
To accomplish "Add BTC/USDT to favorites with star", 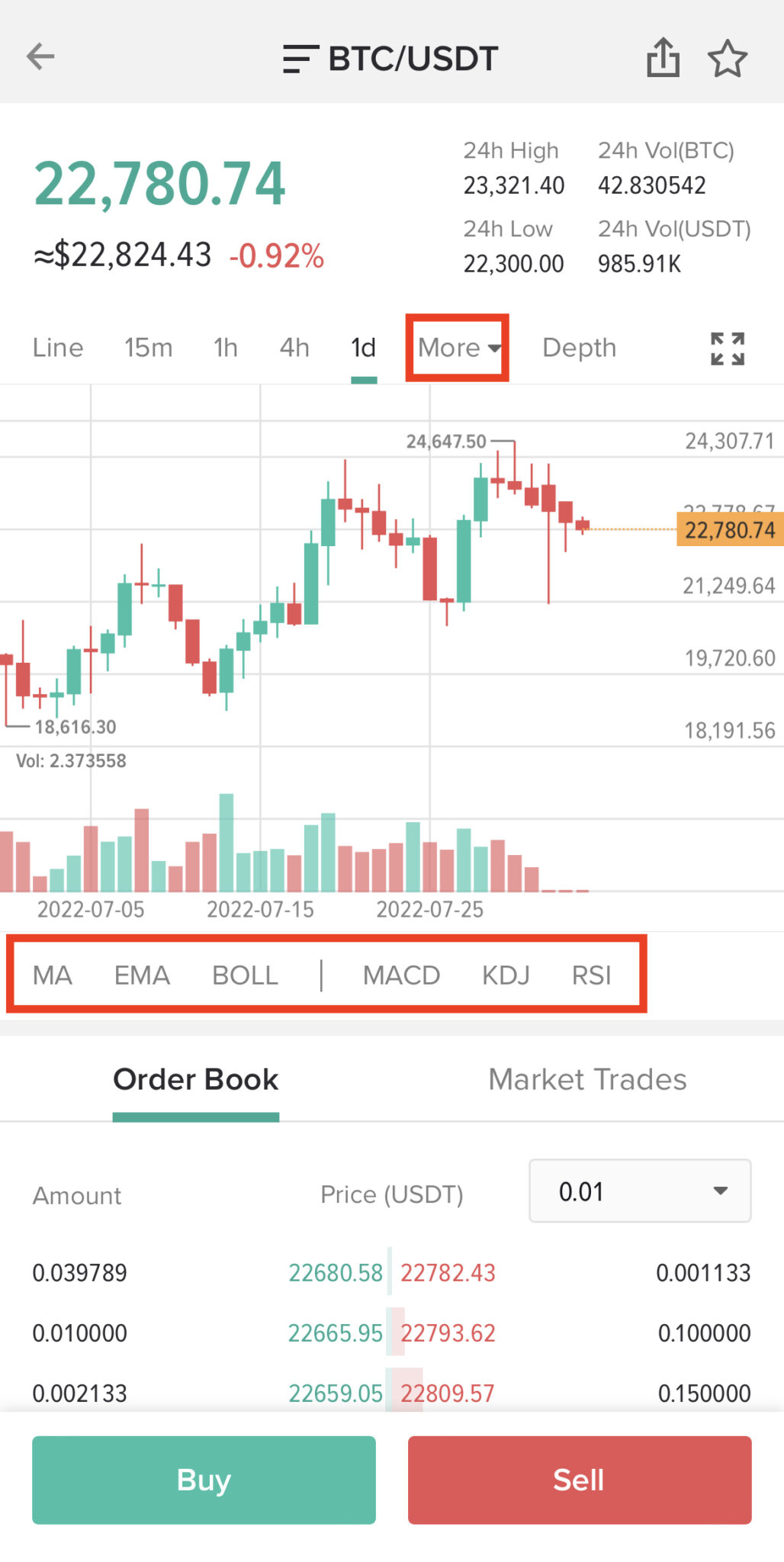I will click(x=727, y=59).
